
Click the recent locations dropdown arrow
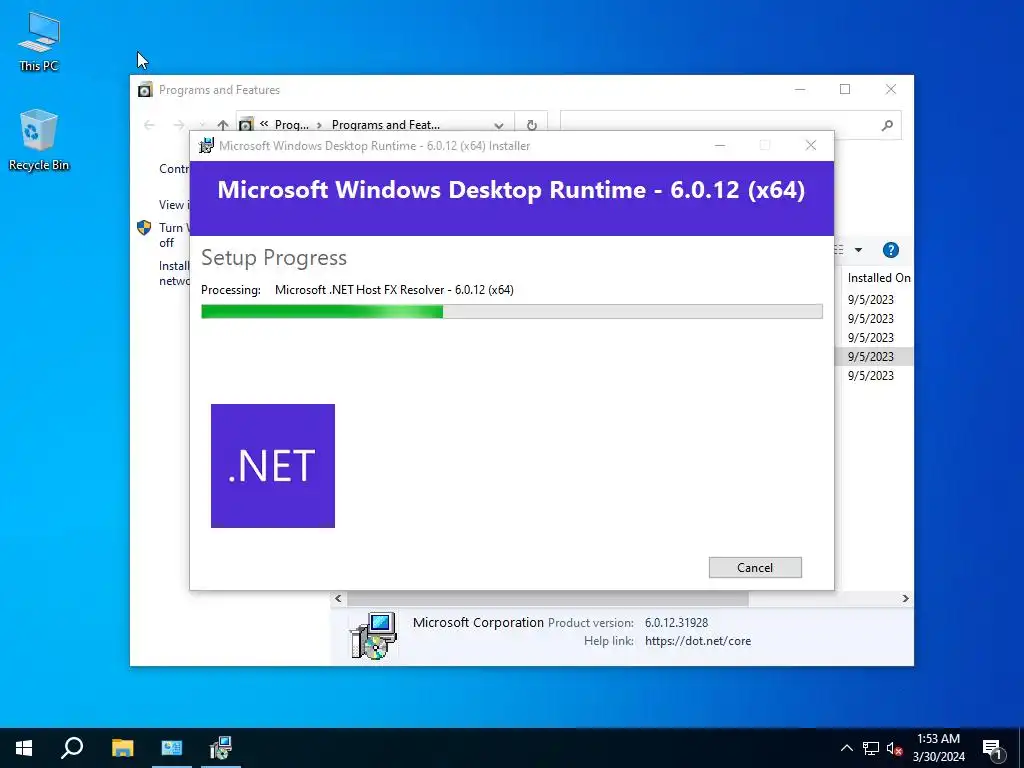(x=202, y=125)
